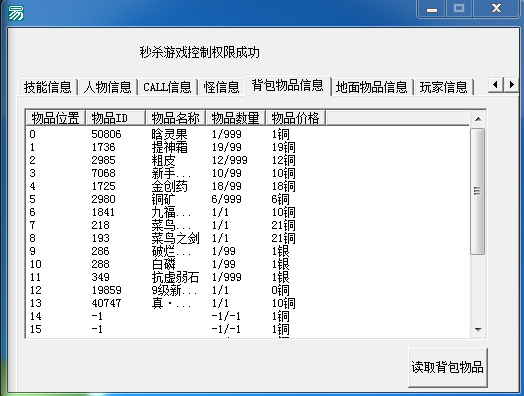Switch to the 技能信息 tab
524x396 pixels.
click(48, 87)
